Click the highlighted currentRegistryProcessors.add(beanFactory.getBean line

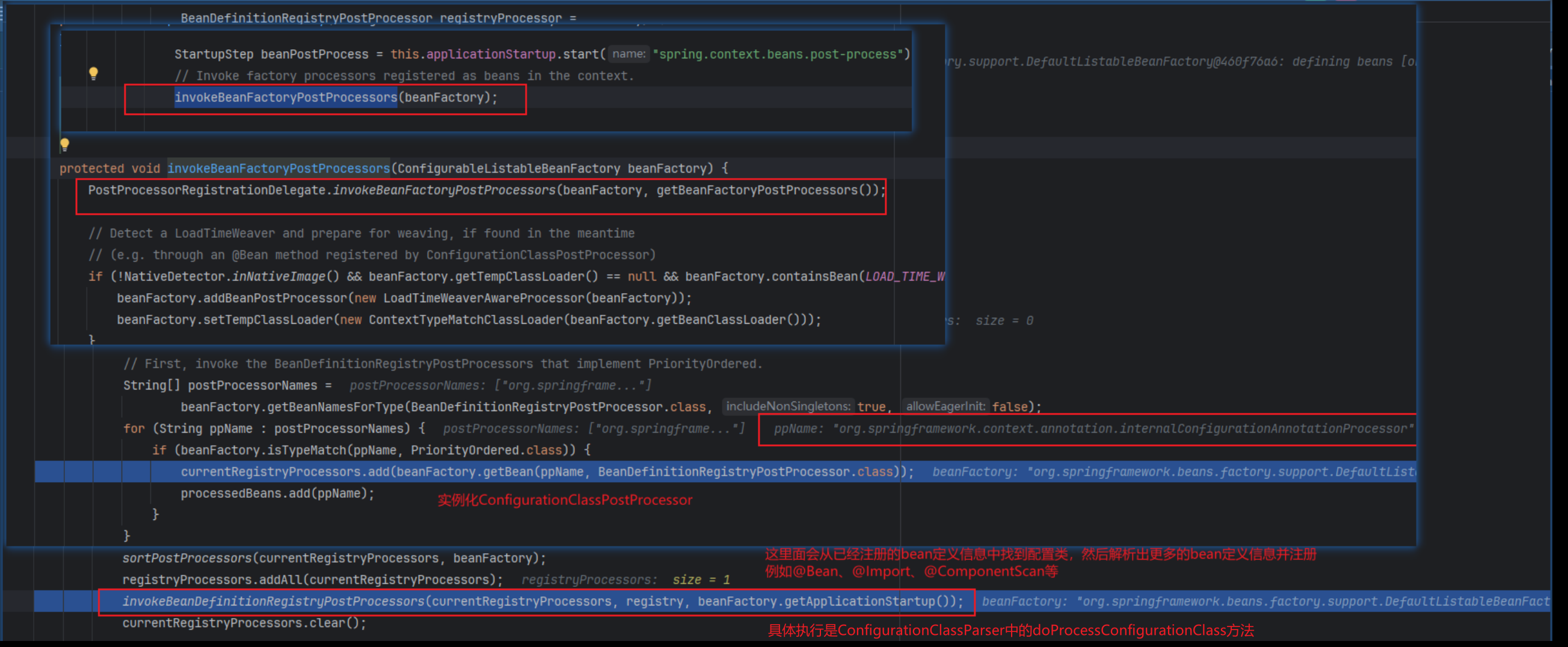(x=547, y=471)
